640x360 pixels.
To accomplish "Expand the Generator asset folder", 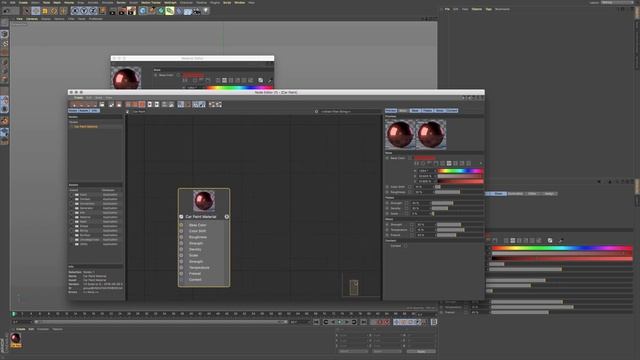I will (x=72, y=208).
